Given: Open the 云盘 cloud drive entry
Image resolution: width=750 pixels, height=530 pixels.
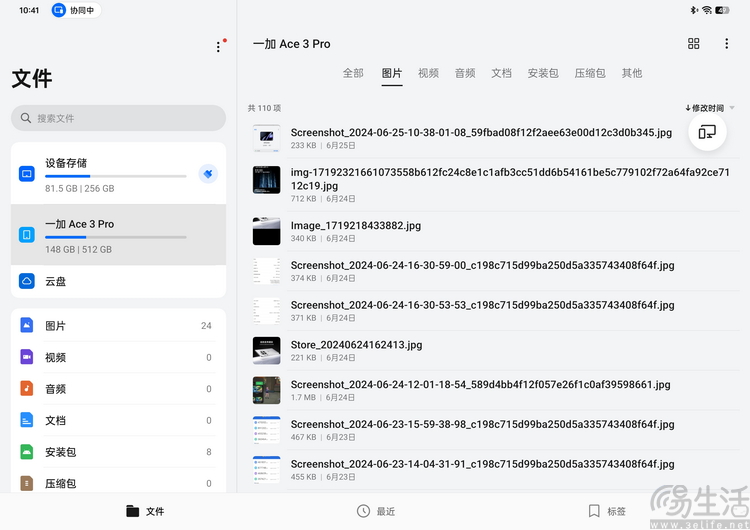Looking at the screenshot, I should click(x=118, y=281).
